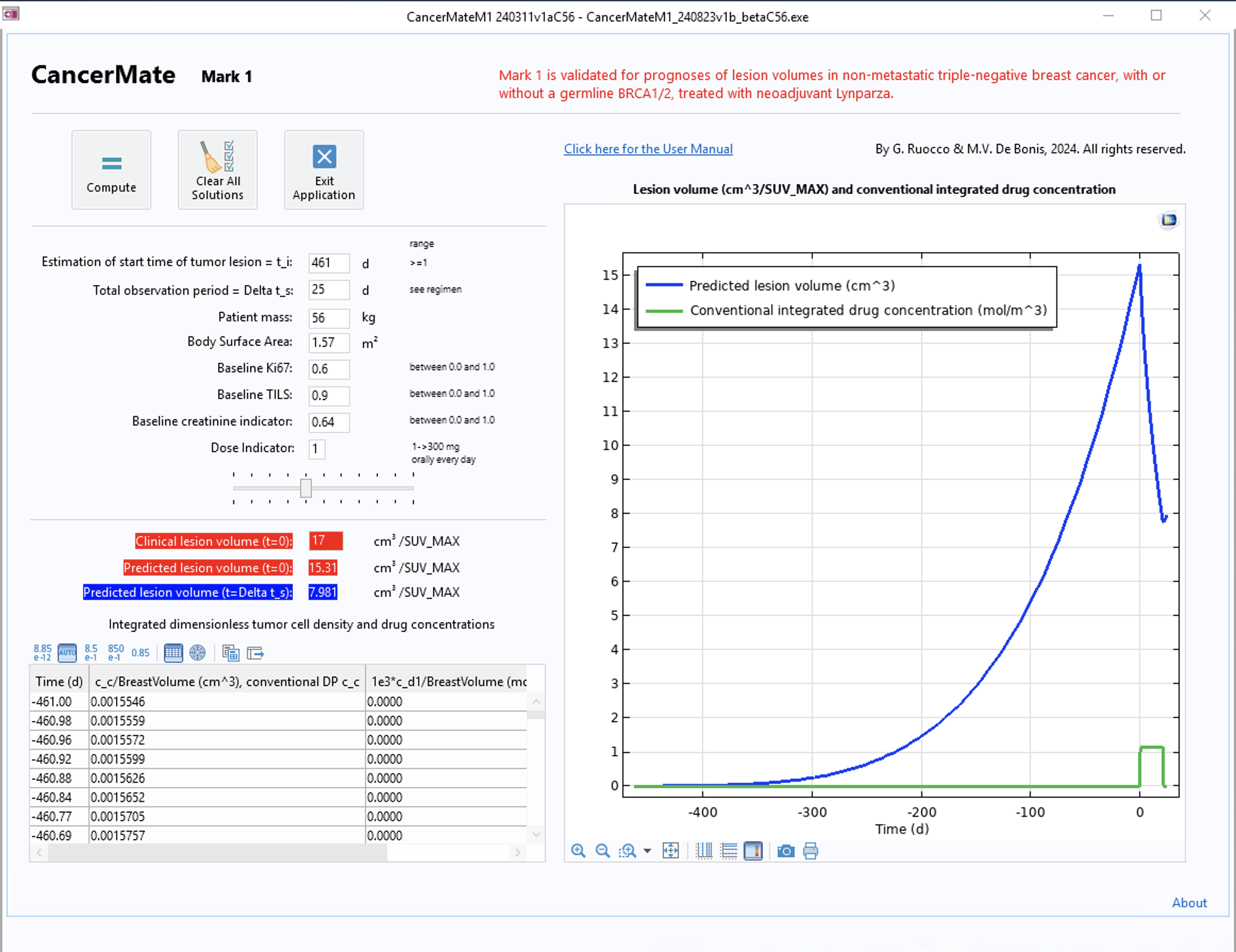The width and height of the screenshot is (1236, 952).
Task: Select full precision table display
Action: (43, 653)
